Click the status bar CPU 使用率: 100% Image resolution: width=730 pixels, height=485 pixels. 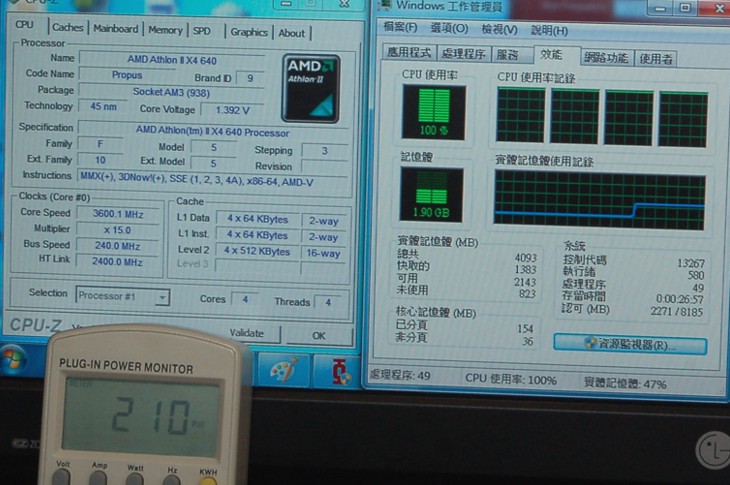click(511, 379)
